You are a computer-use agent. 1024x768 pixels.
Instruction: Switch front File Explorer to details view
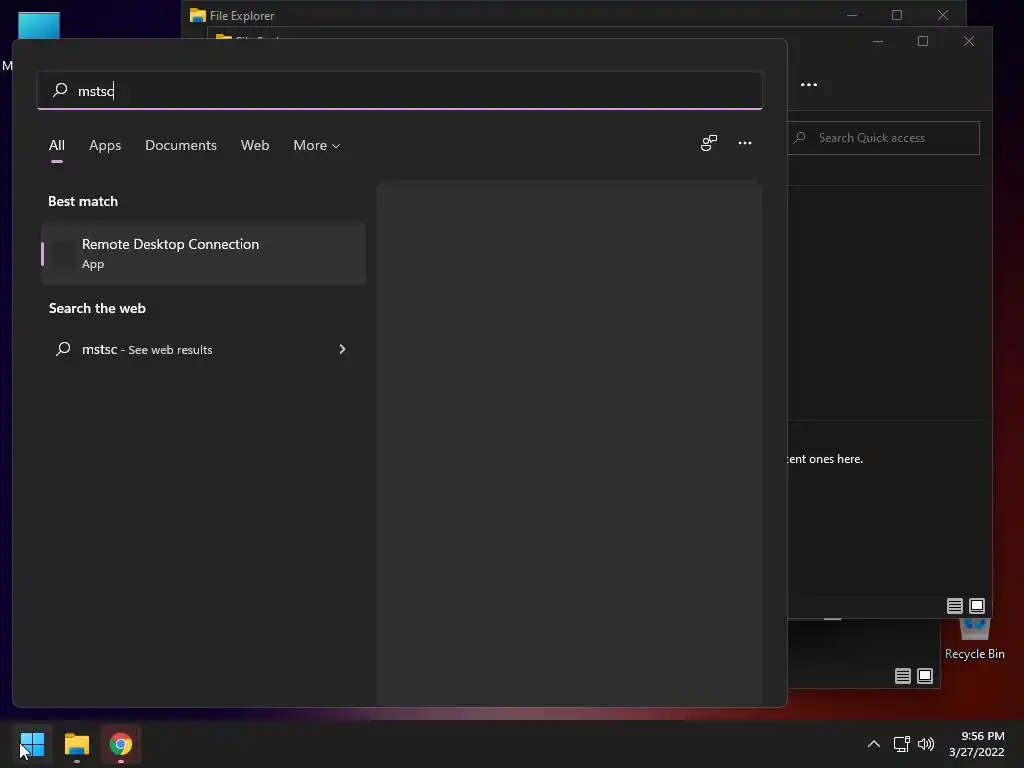click(955, 606)
